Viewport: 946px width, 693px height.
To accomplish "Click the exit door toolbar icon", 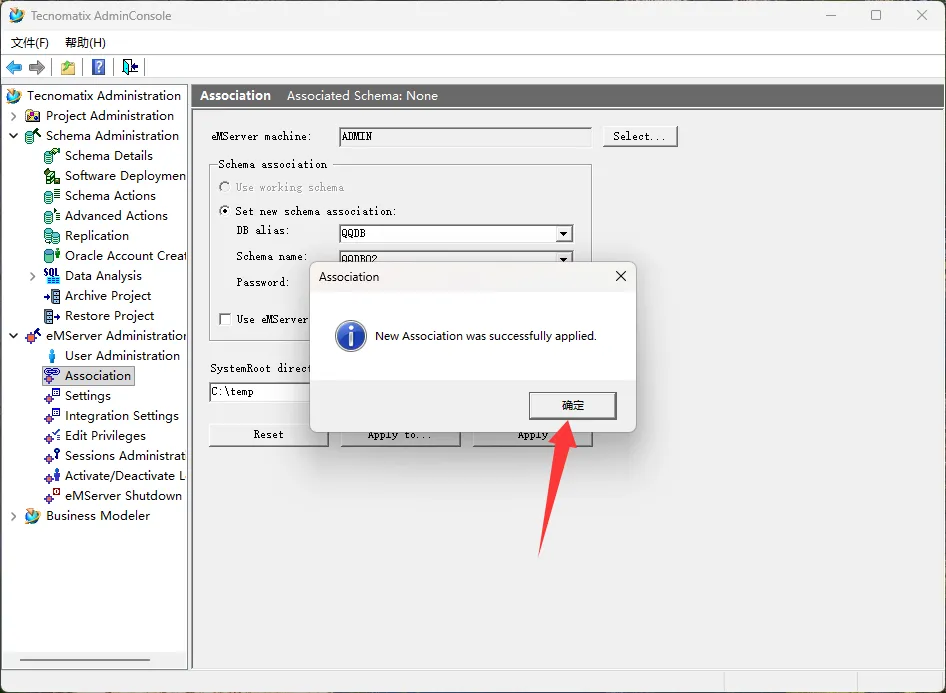I will (130, 67).
